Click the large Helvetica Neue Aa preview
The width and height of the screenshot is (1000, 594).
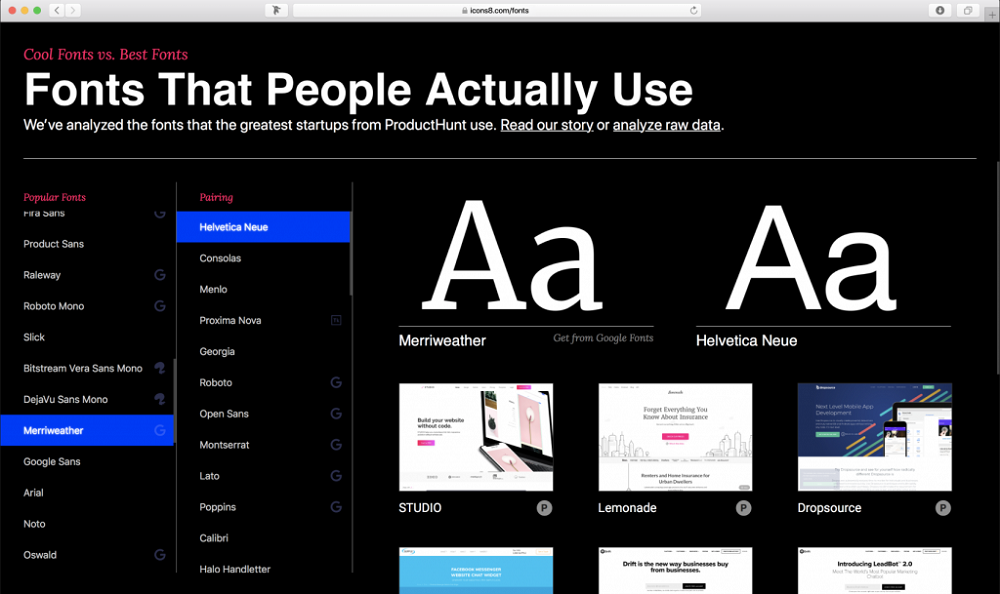click(811, 256)
